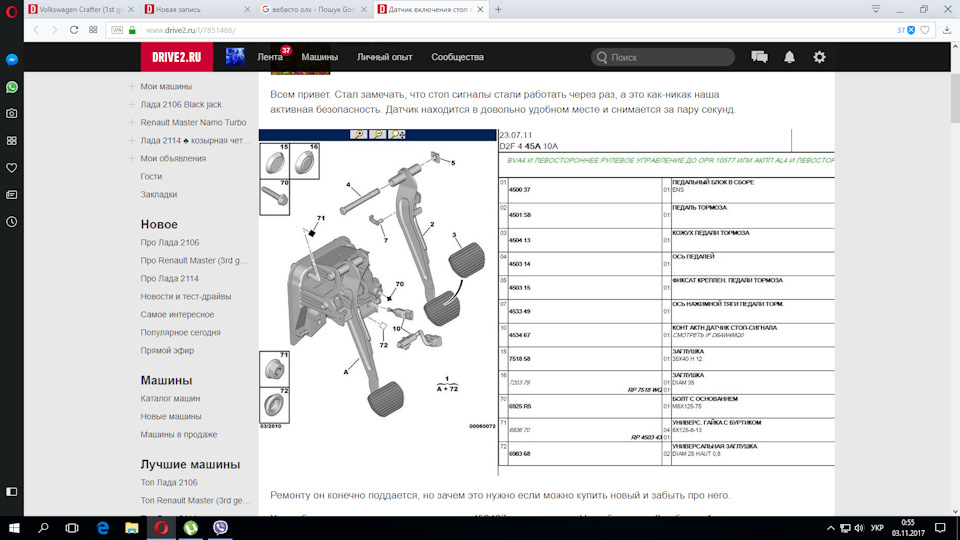
Task: Open Машины в продаже link
Action: click(178, 435)
